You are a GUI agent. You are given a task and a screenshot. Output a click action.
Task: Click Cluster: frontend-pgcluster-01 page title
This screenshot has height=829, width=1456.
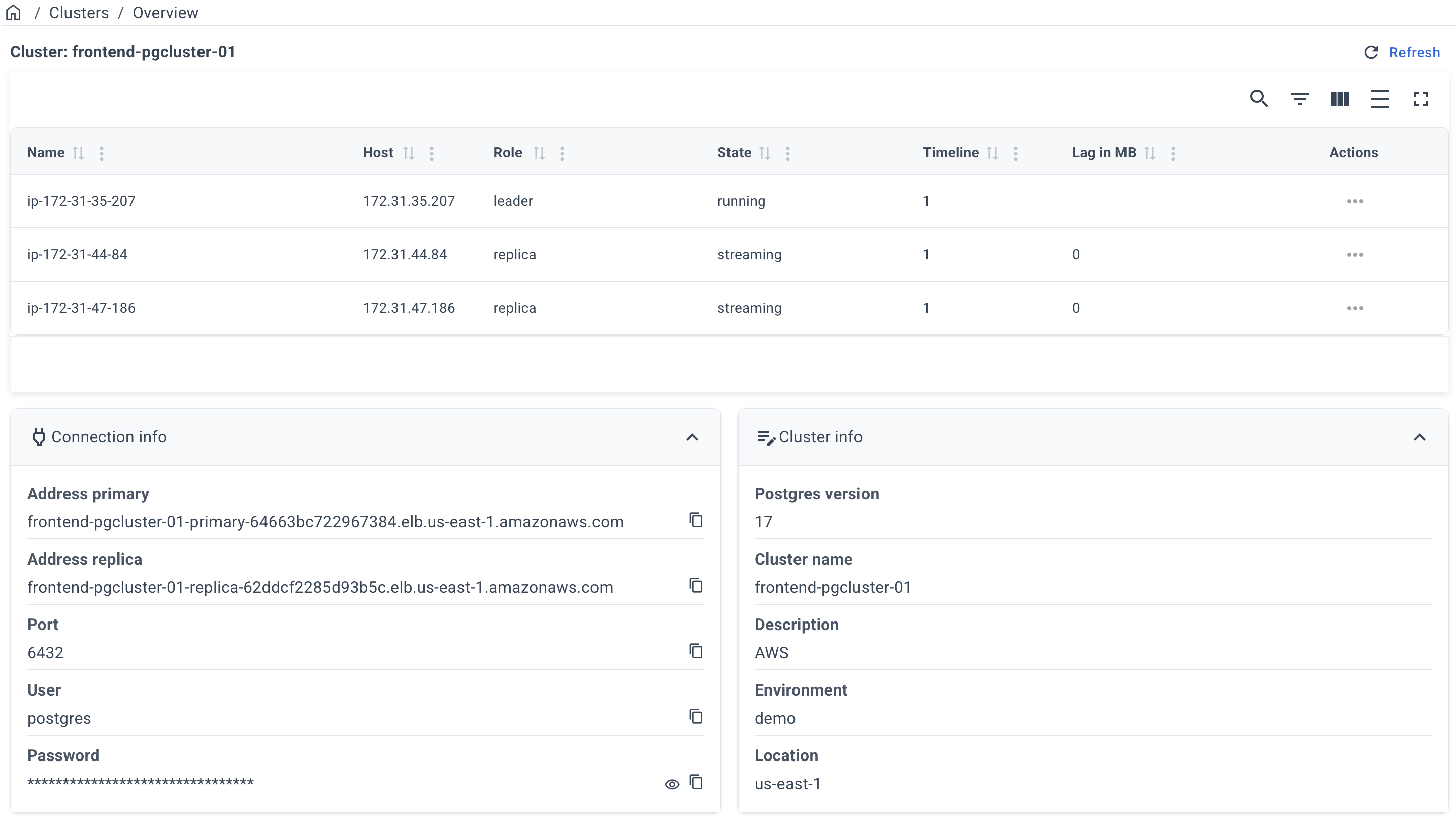[x=123, y=52]
